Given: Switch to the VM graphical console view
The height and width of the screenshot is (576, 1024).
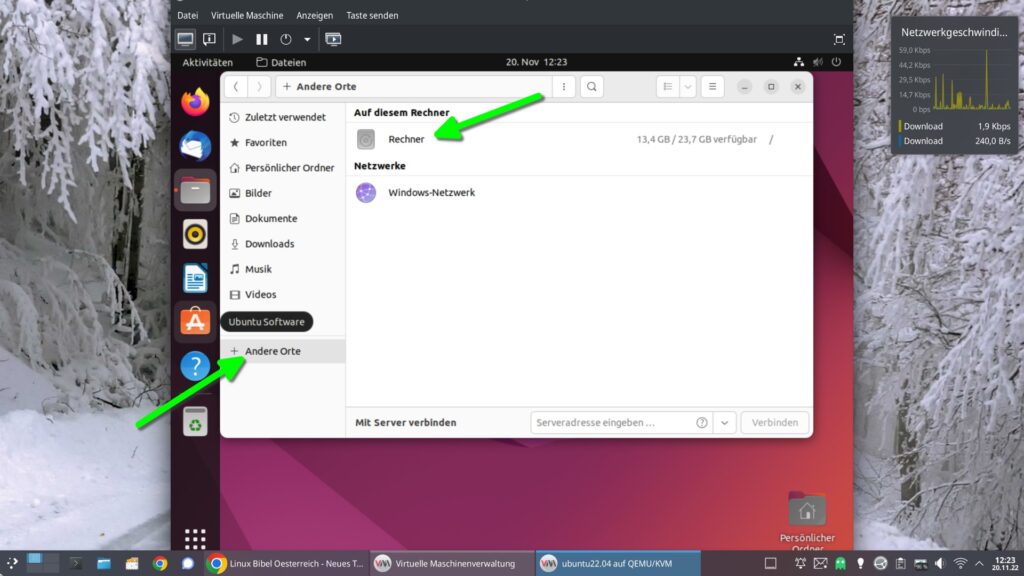Looking at the screenshot, I should coord(185,40).
